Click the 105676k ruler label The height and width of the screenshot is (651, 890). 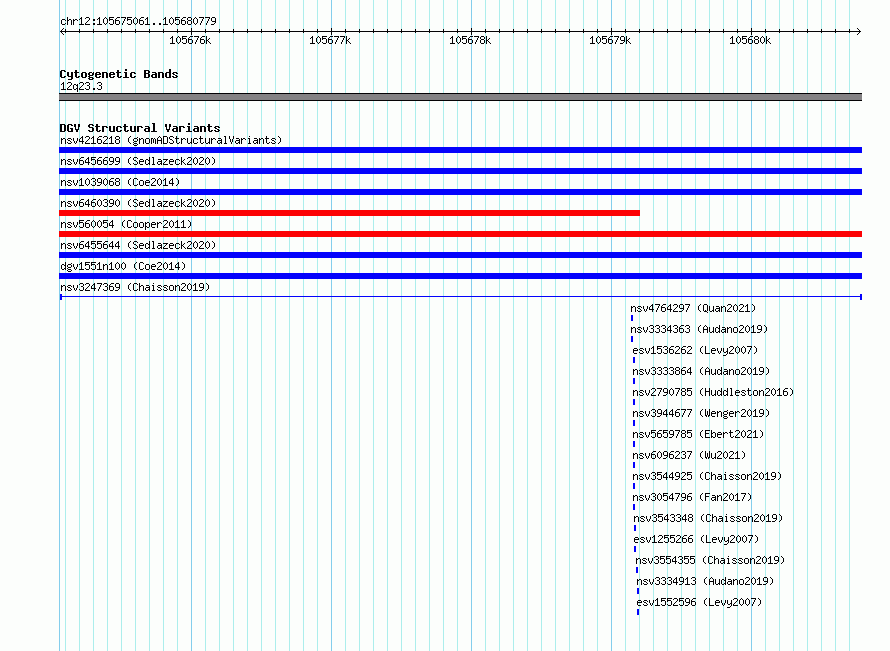[190, 40]
